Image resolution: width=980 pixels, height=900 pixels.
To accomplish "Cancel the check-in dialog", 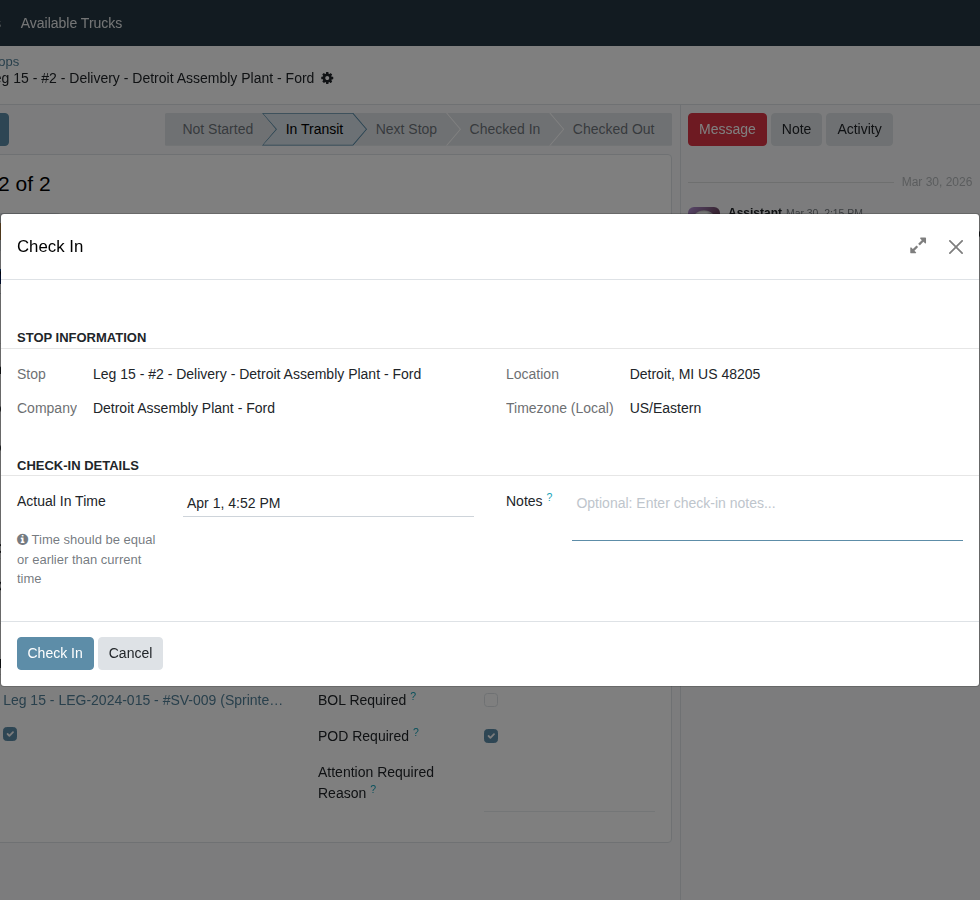I will click(130, 653).
